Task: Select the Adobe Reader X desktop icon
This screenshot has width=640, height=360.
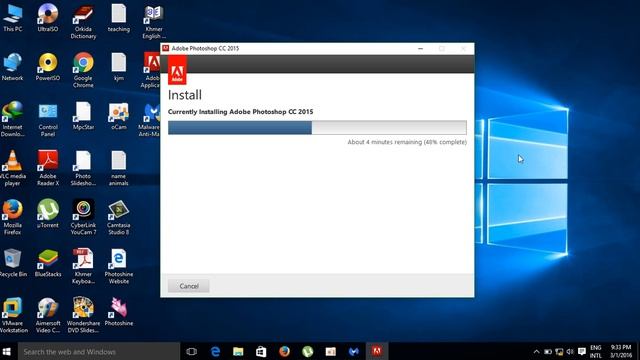Action: point(48,169)
